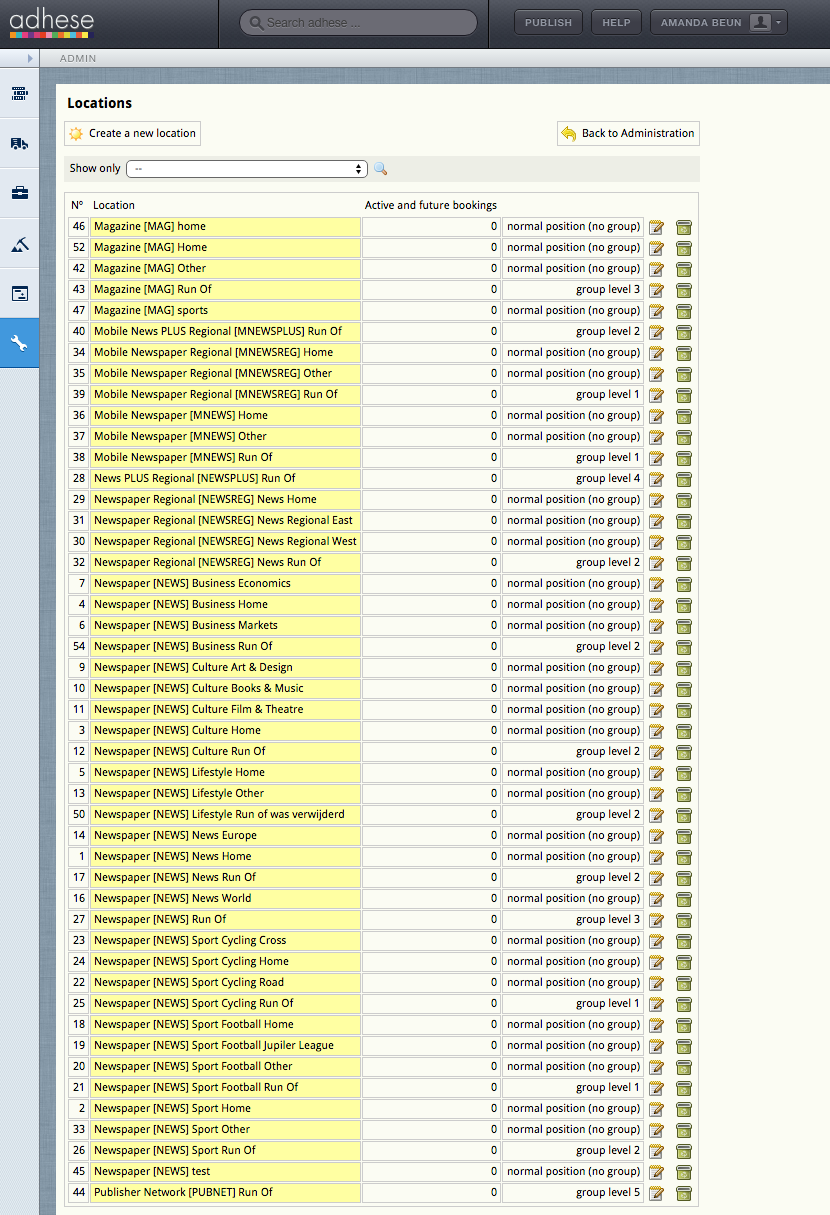Screen dimensions: 830x1215
Task: Click edit icon for Magazine [MAG] sports
Action: coord(656,311)
